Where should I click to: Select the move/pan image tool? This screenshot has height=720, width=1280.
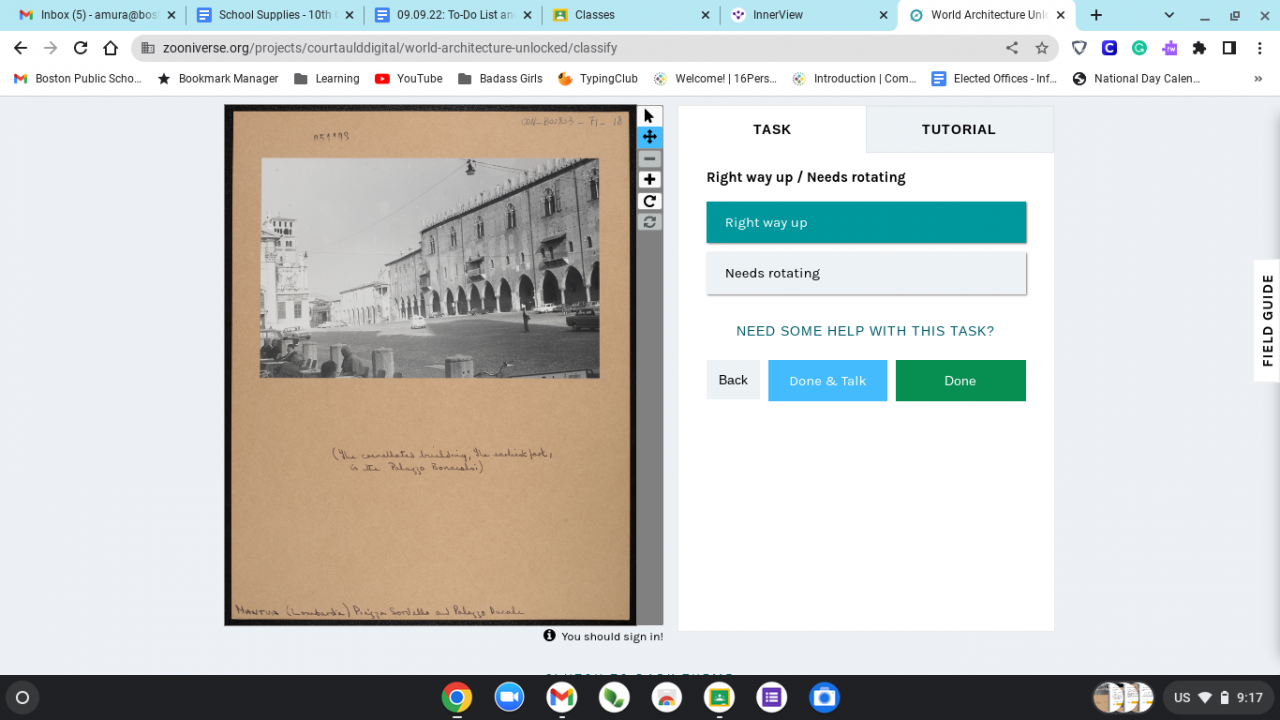650,137
